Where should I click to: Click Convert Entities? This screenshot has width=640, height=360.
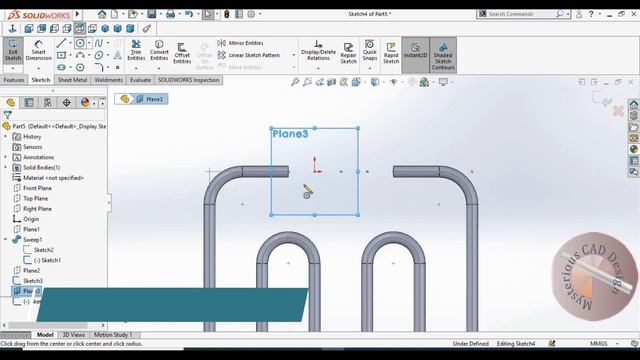pyautogui.click(x=159, y=50)
